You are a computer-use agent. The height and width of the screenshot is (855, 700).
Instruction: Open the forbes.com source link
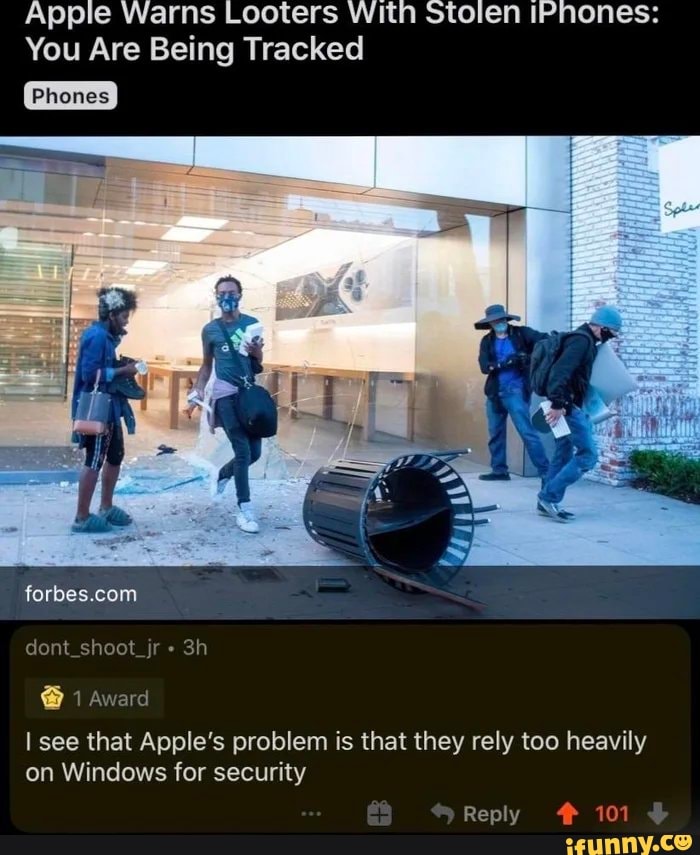coord(81,594)
